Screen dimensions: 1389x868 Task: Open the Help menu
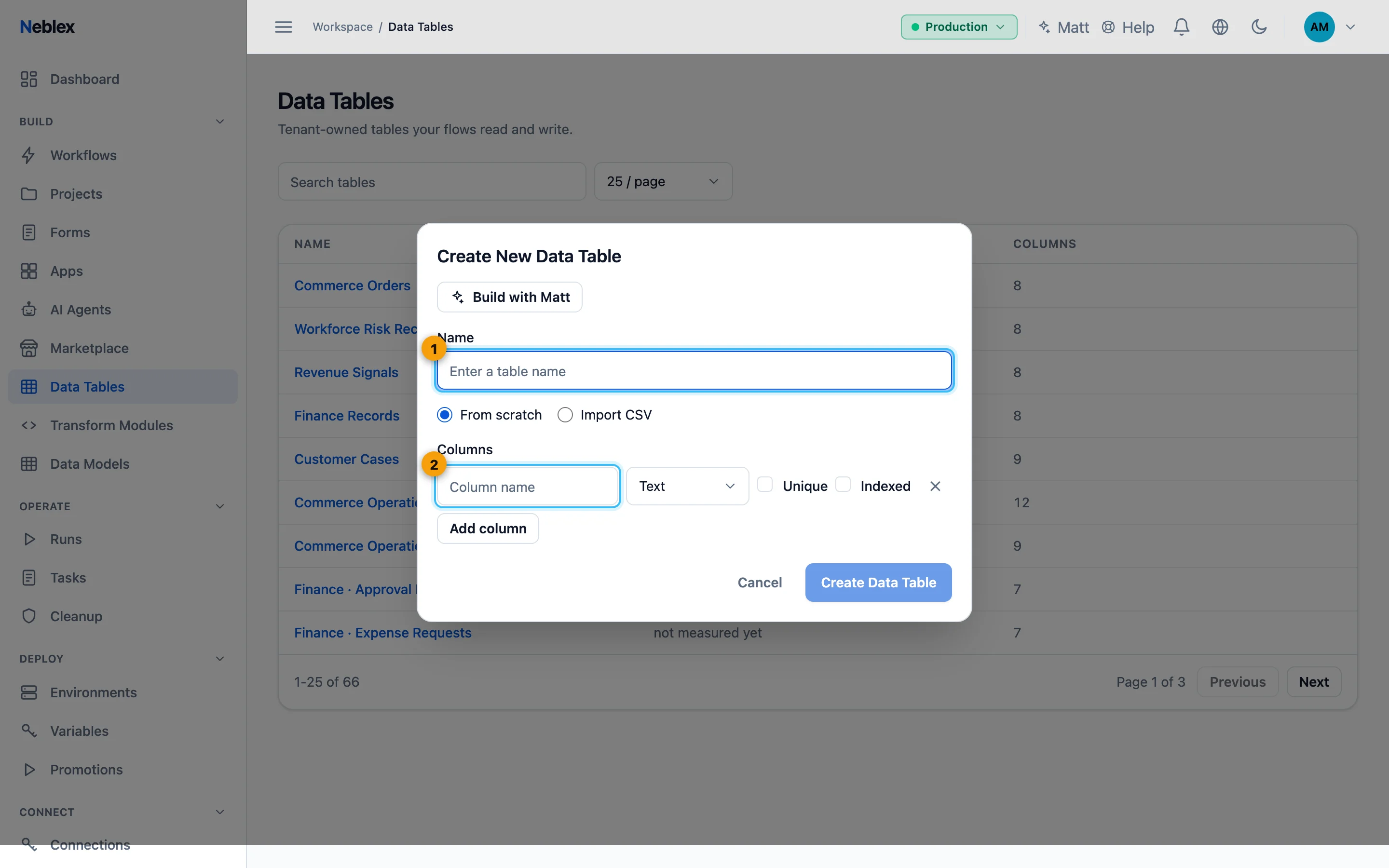[x=1128, y=27]
